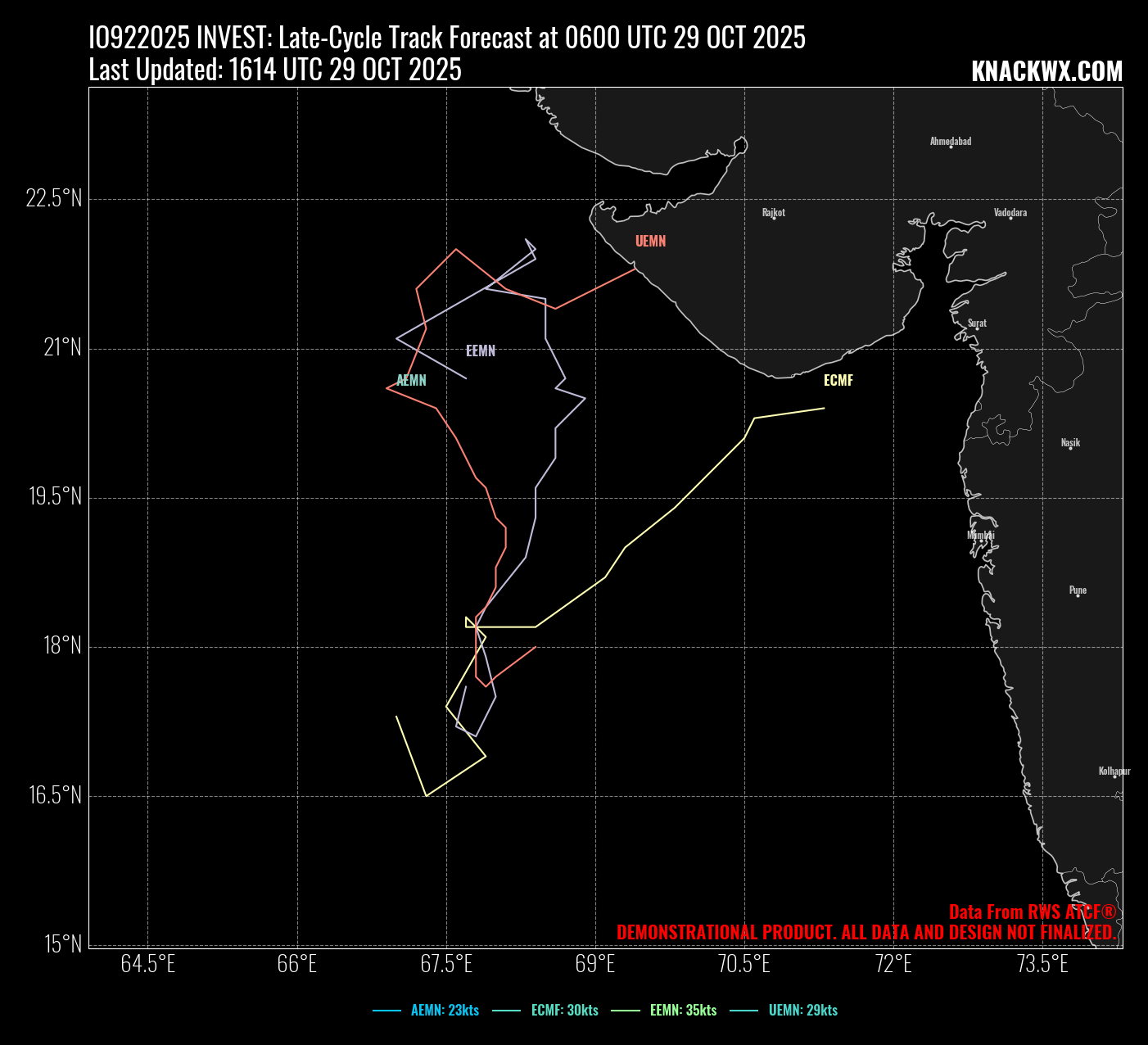Viewport: 1148px width, 1045px height.
Task: Click the 69°E longitude axis label
Action: (595, 964)
